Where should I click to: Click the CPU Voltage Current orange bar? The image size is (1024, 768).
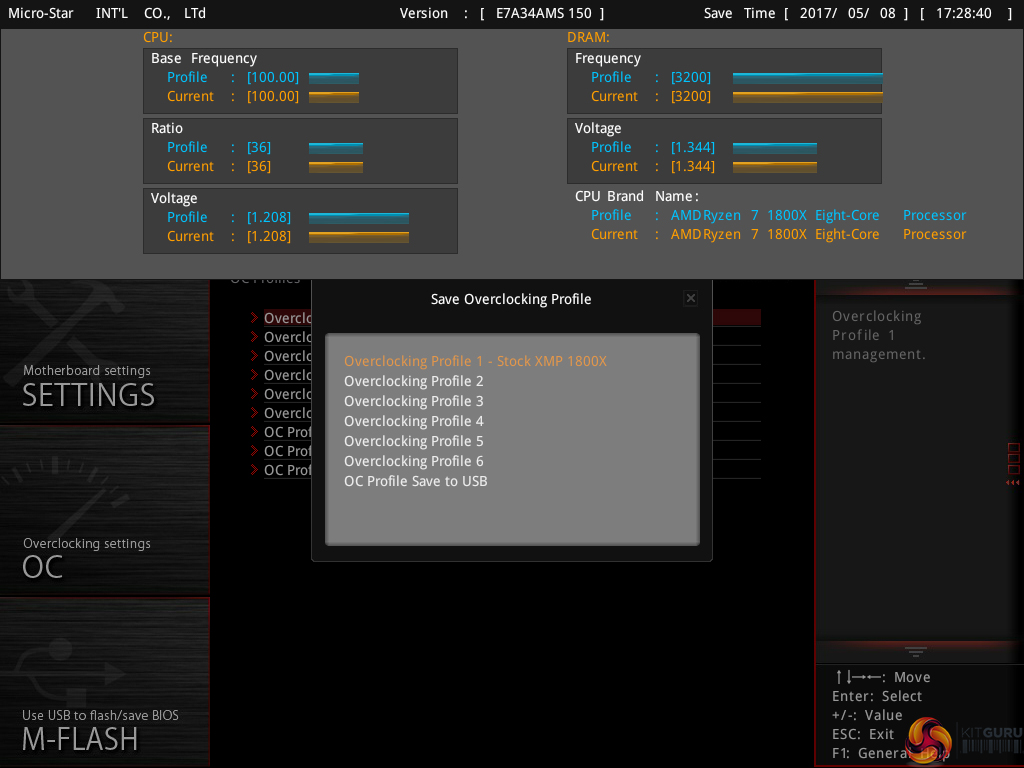click(358, 237)
